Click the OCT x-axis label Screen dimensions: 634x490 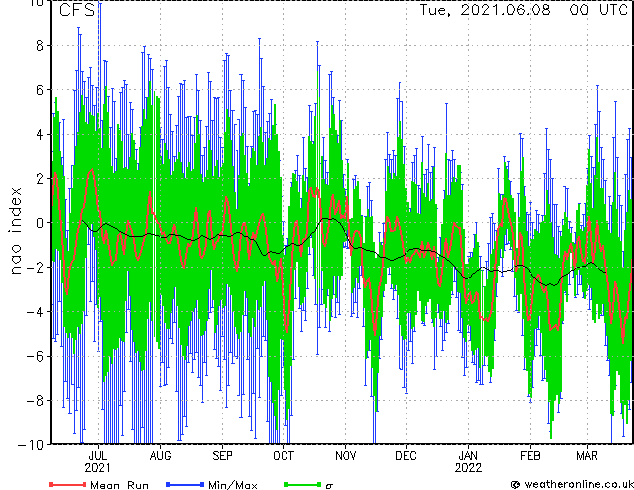point(283,456)
